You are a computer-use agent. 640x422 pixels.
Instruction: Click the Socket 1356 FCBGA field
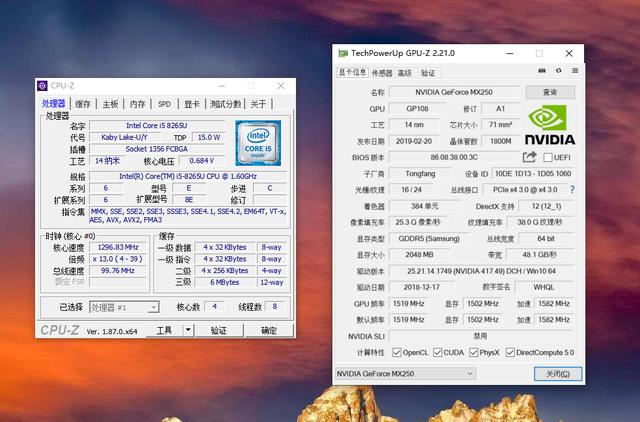(157, 149)
